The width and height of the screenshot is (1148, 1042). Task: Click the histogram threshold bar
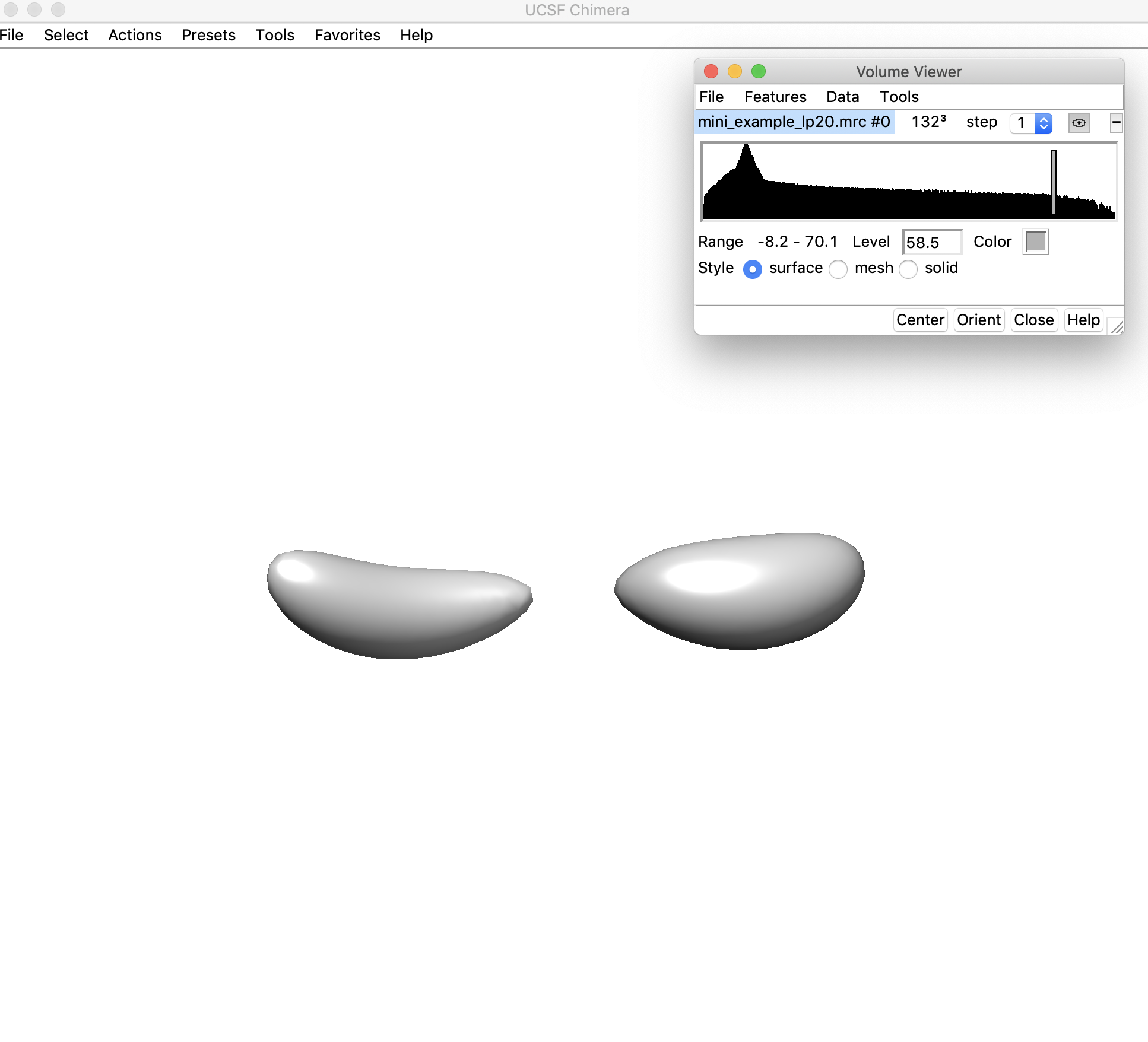[1054, 181]
